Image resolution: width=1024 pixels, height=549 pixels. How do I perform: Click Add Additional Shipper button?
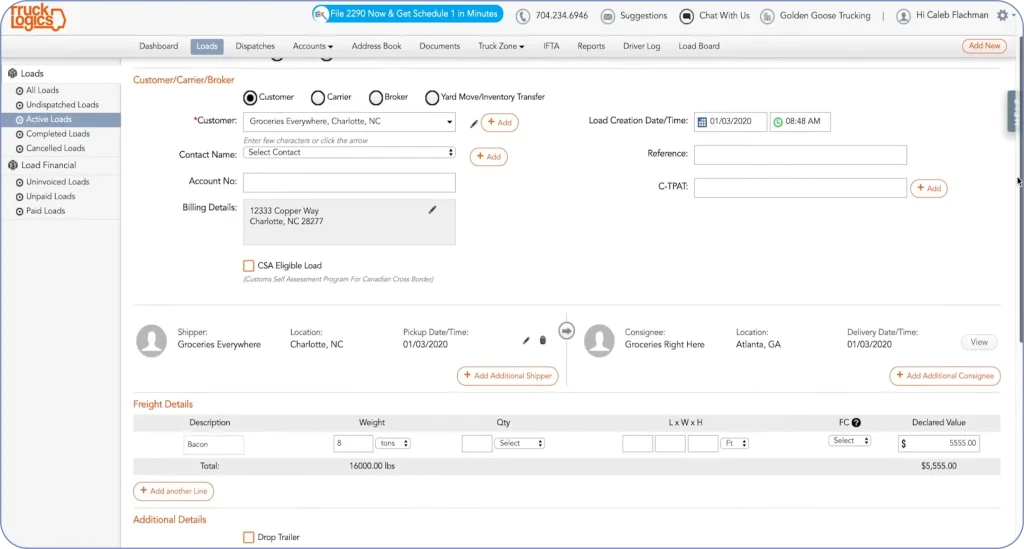(507, 376)
